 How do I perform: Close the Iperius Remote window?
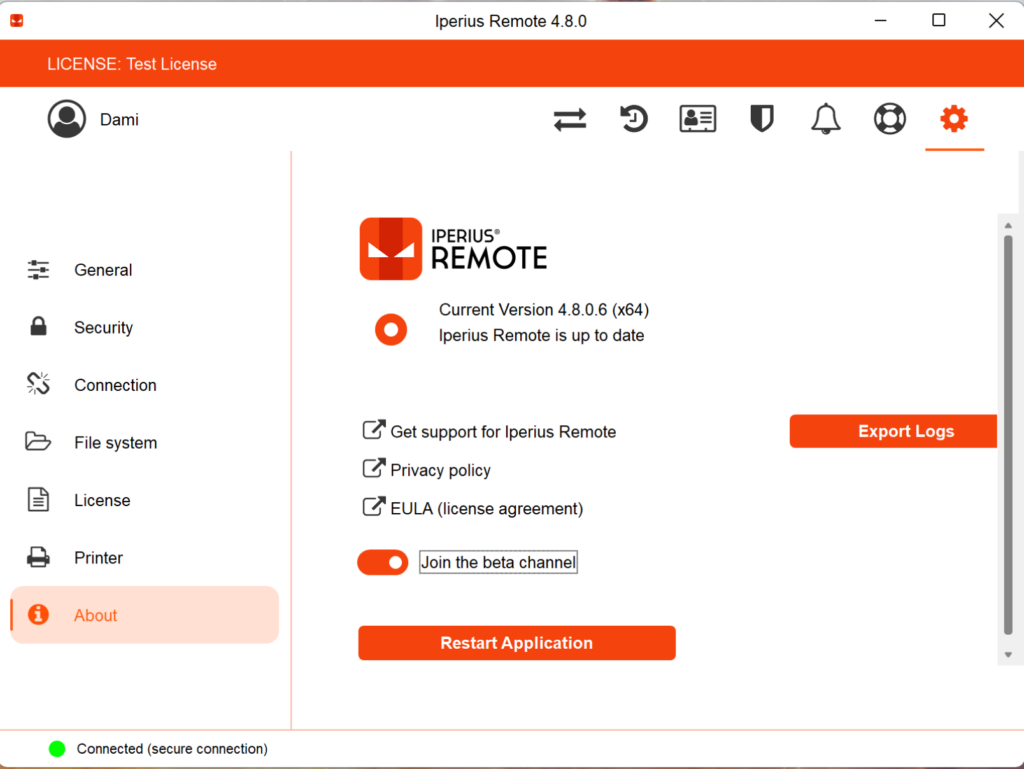(x=996, y=21)
